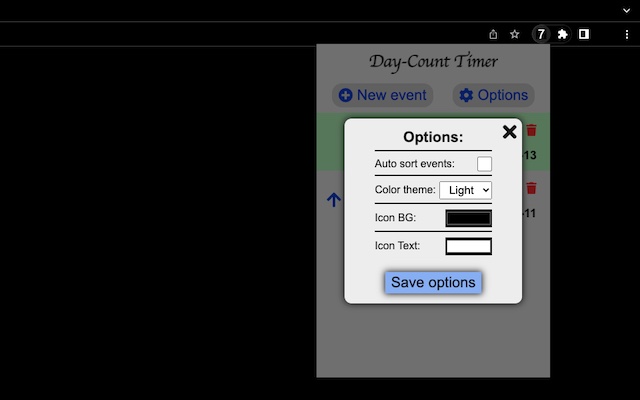Screen dimensions: 640x400
Task: Pick the Icon Text white color swatch
Action: tap(469, 247)
